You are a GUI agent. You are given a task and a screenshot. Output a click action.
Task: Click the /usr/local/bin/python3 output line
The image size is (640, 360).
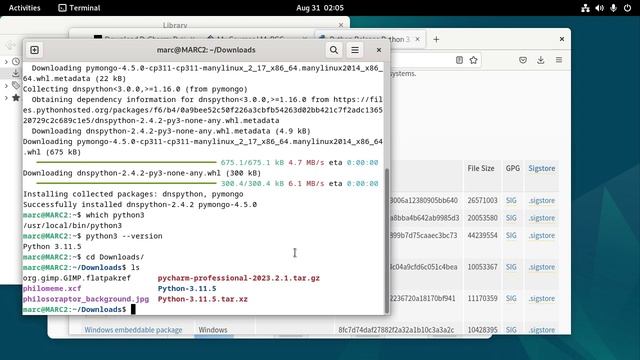coord(72,225)
